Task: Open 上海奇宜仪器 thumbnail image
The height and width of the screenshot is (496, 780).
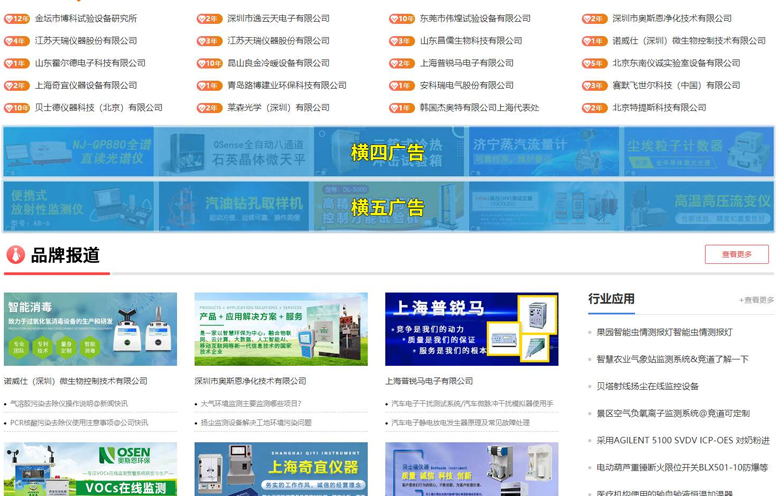Action: coord(281,469)
